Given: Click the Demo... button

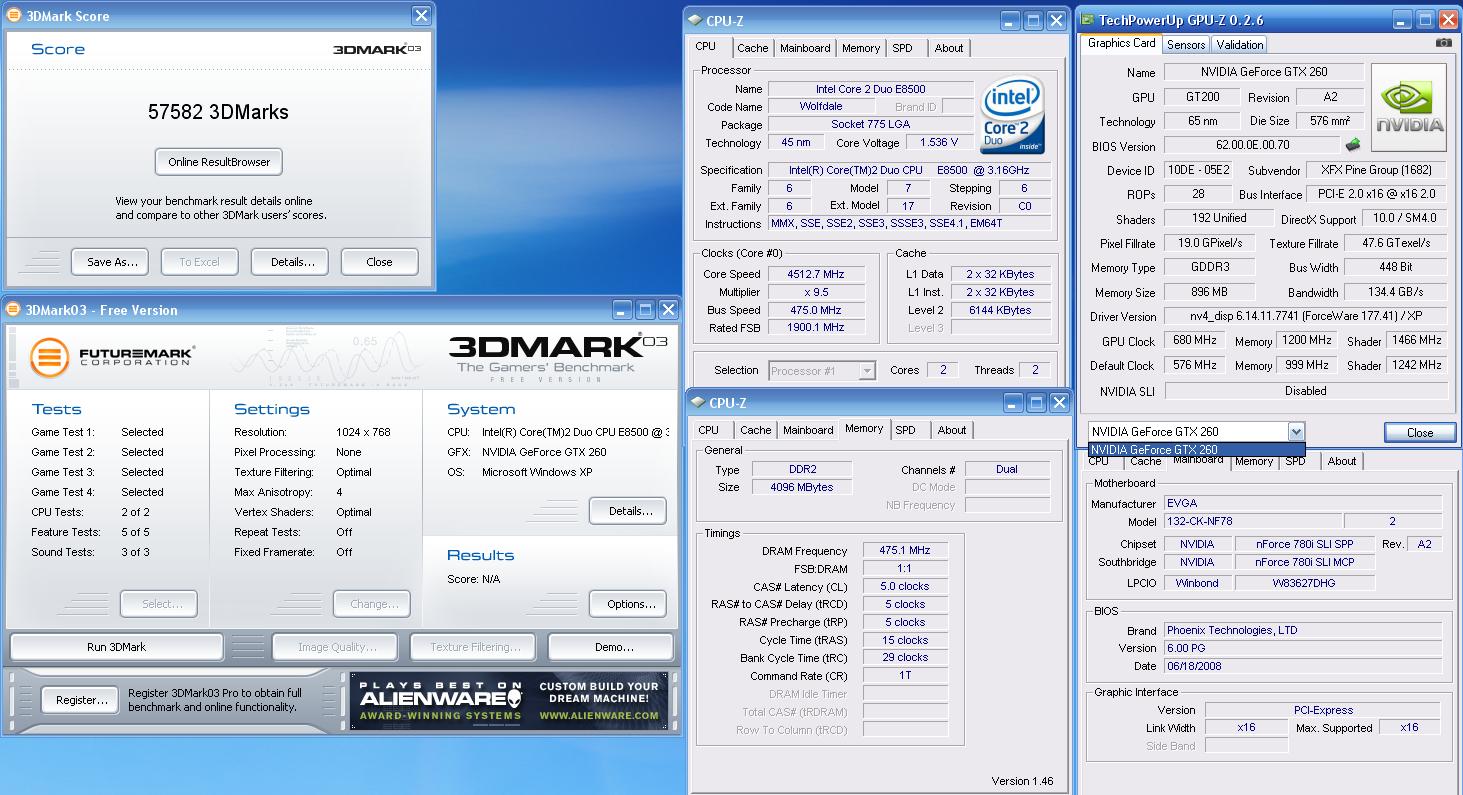Looking at the screenshot, I should coord(613,647).
